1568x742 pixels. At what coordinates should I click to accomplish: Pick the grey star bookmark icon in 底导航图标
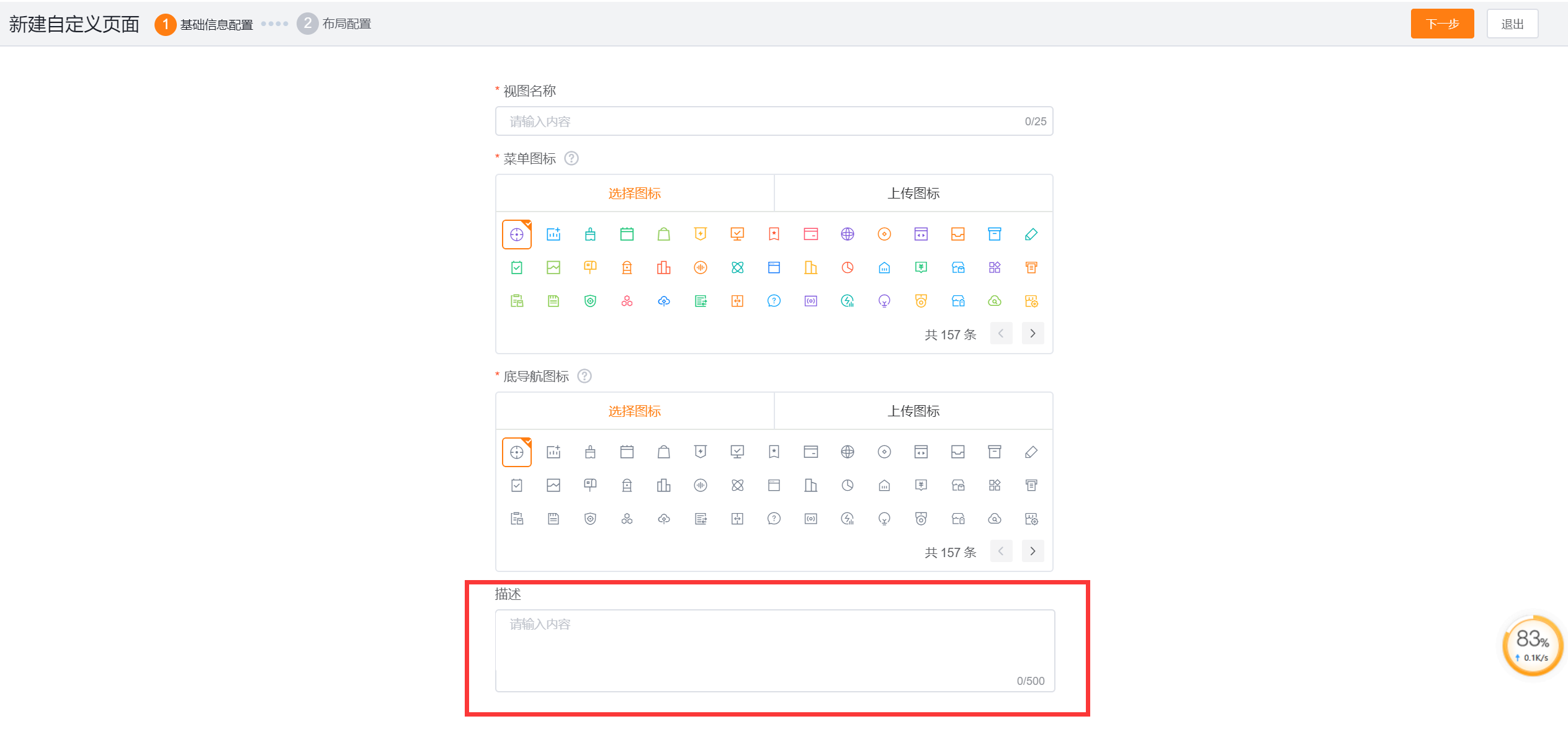pos(774,452)
